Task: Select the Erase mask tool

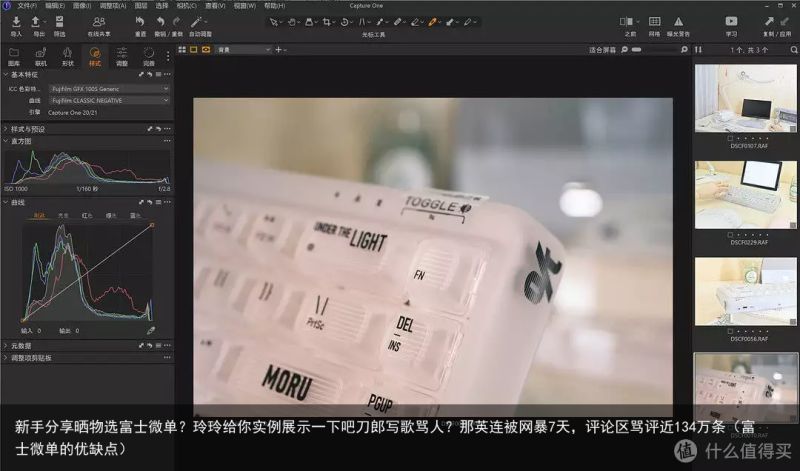Action: tap(415, 22)
